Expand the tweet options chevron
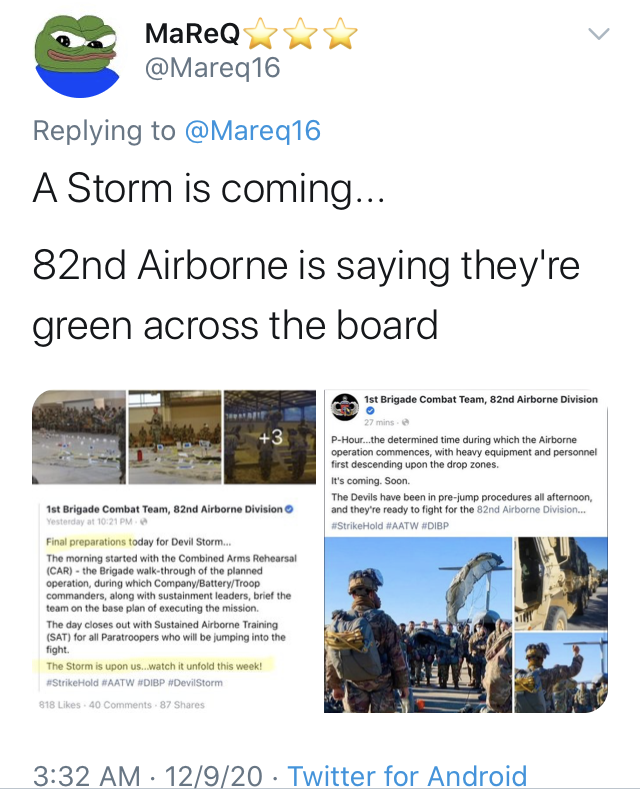Viewport: 640px width, 789px height. click(x=598, y=34)
